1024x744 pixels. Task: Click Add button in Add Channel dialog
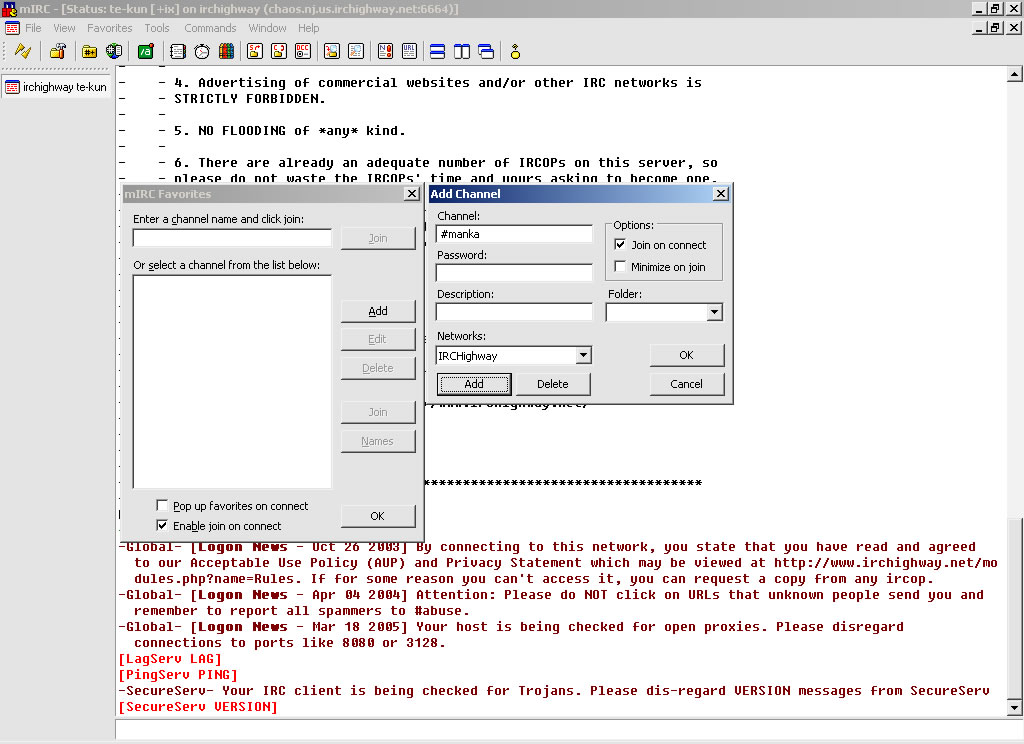pos(474,384)
